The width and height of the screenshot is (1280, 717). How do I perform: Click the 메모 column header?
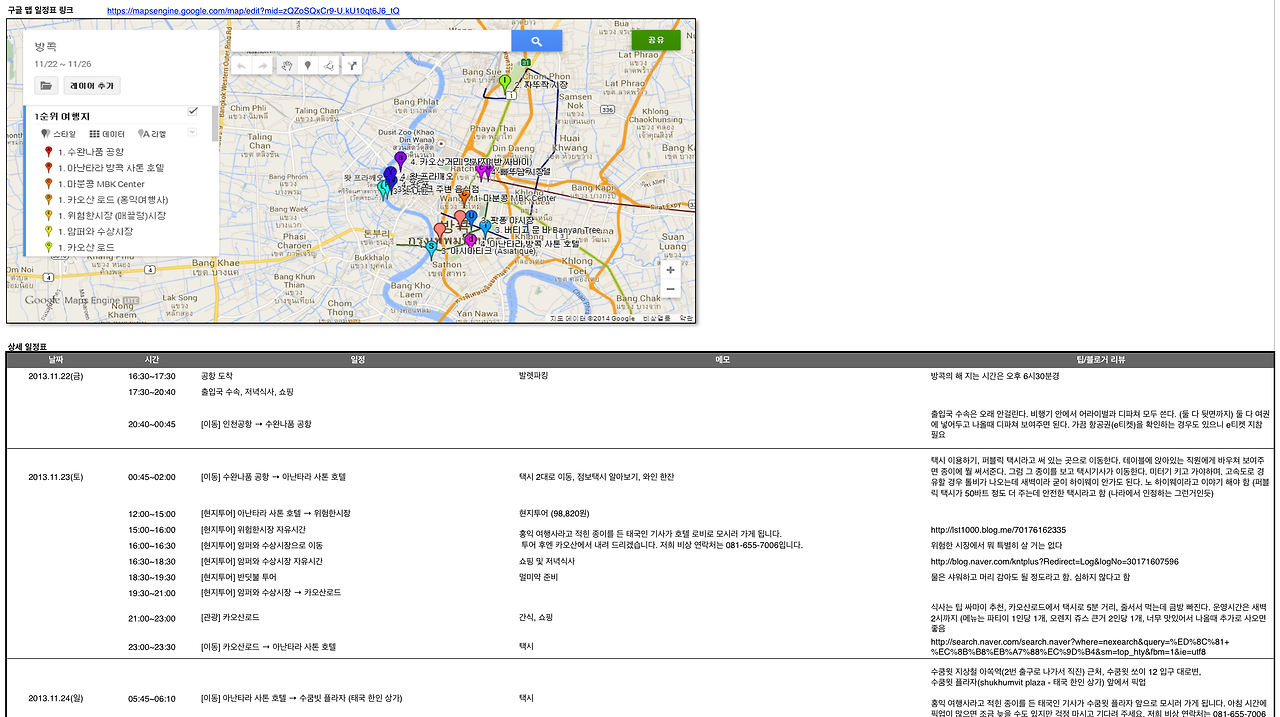(x=722, y=358)
